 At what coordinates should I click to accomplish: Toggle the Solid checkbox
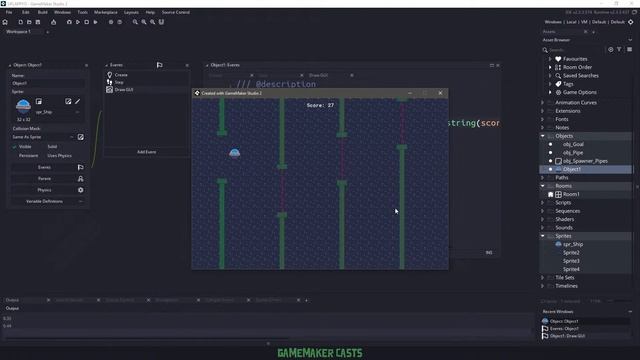pyautogui.click(x=43, y=147)
